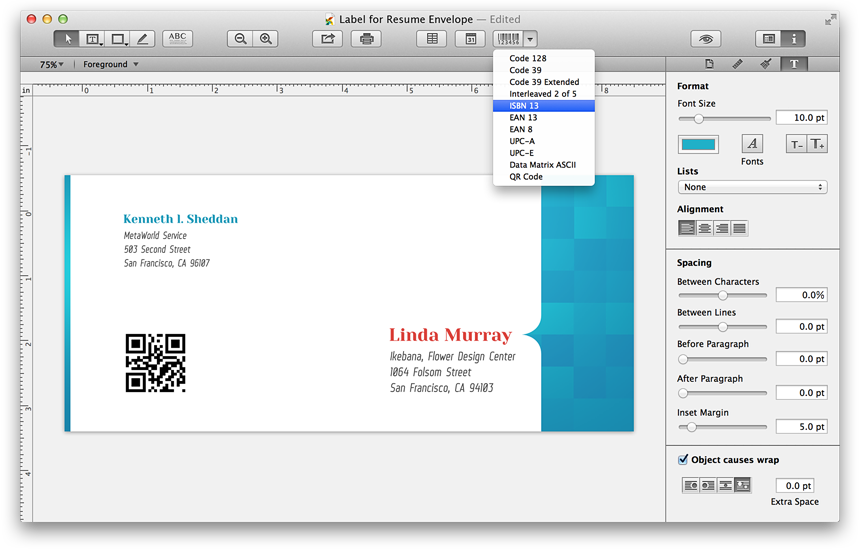Click the Font Size value field
The height and width of the screenshot is (550, 860).
pos(801,118)
